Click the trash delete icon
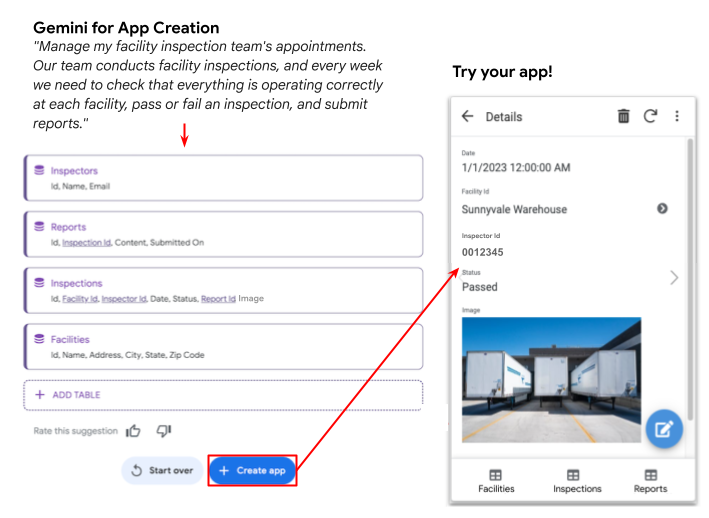709x518 pixels. coord(624,116)
